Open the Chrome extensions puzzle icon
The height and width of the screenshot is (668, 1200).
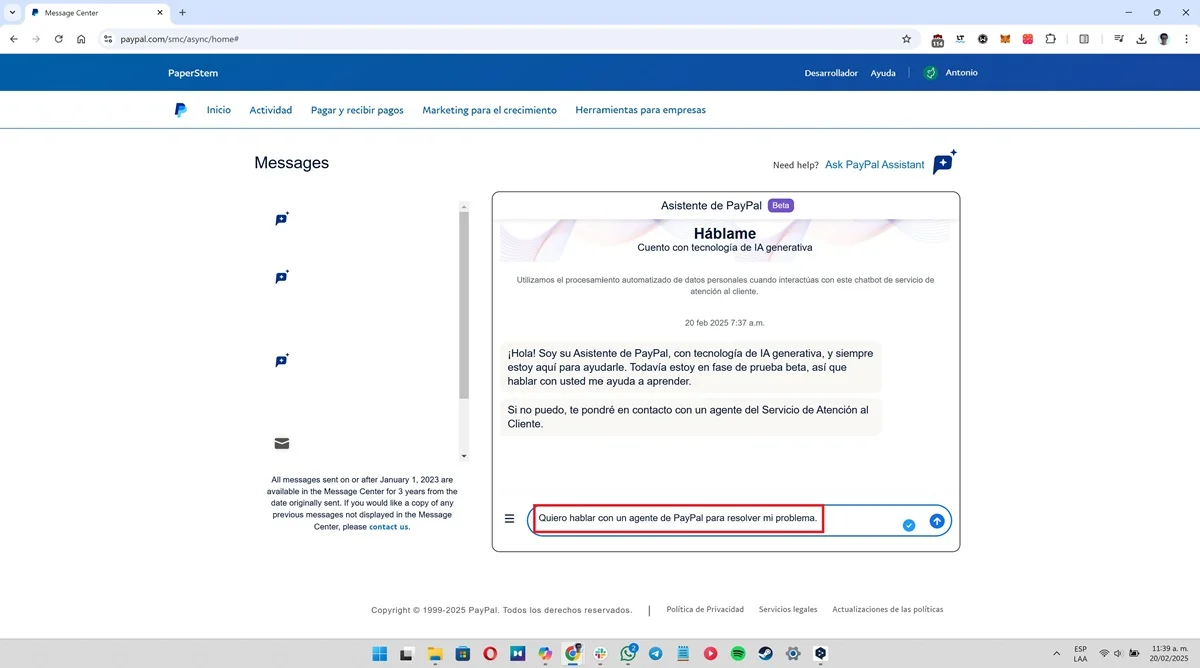1051,39
